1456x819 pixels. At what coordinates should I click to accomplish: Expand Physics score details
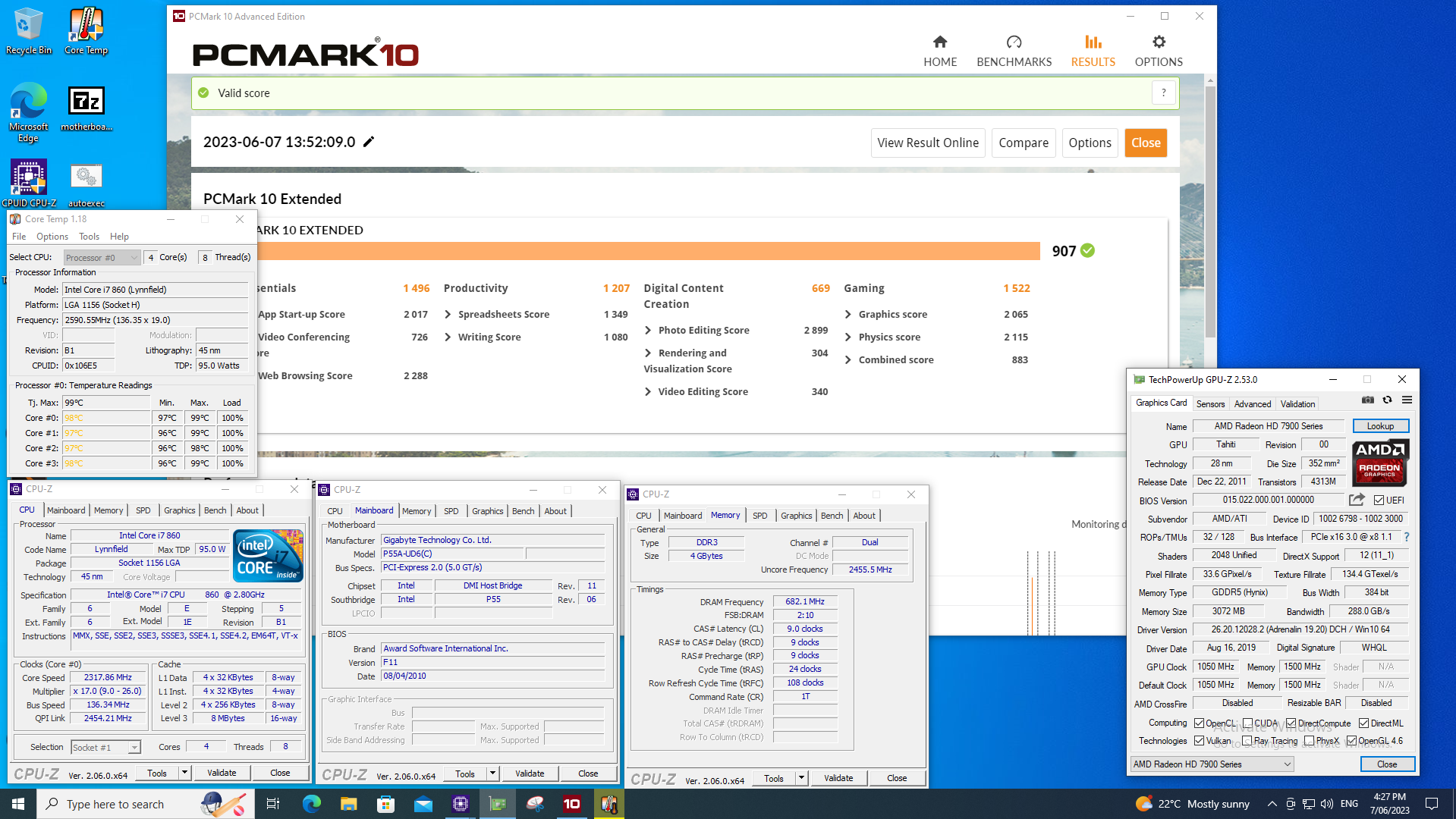coord(848,337)
